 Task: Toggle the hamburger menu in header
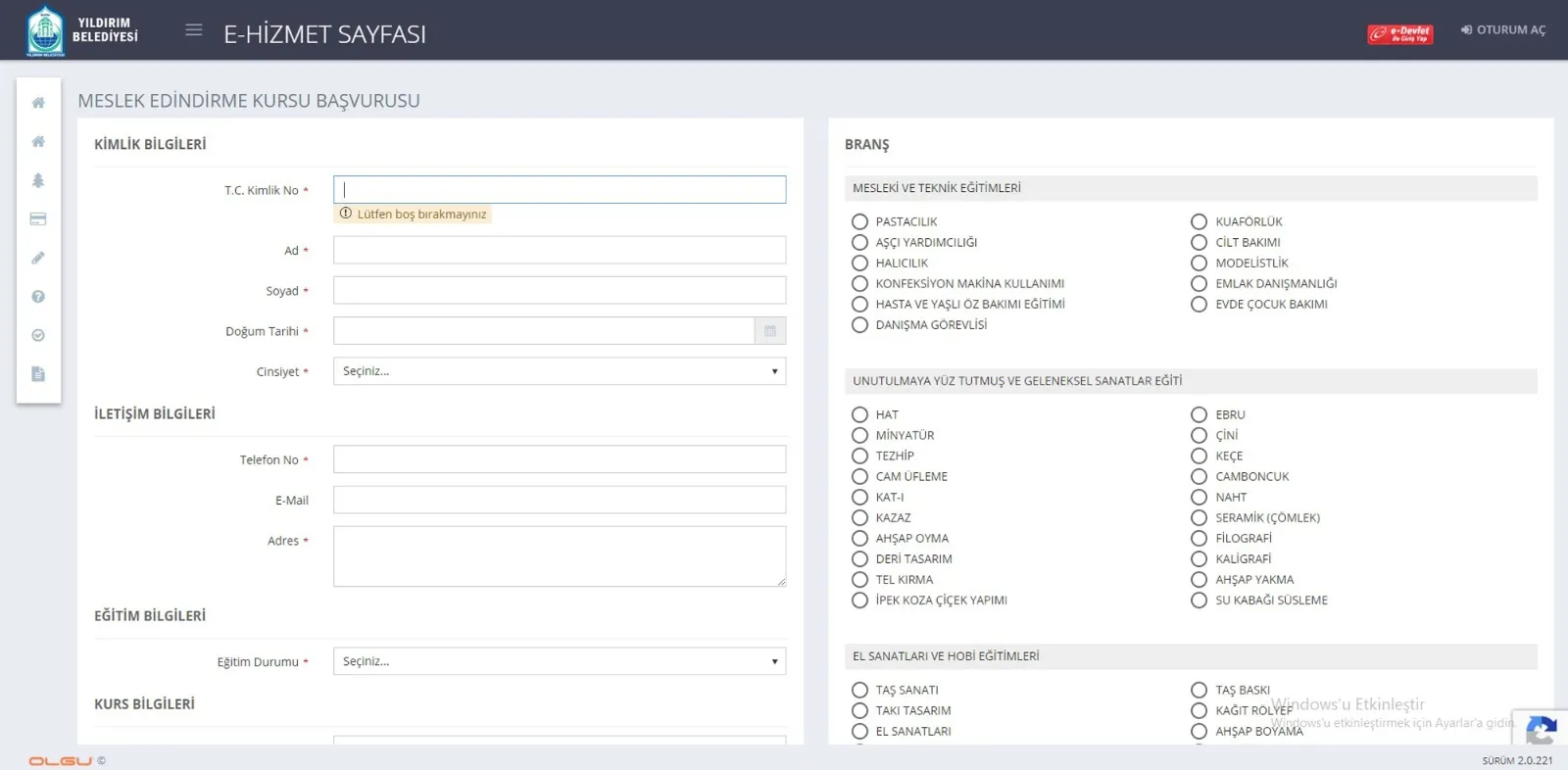click(194, 30)
